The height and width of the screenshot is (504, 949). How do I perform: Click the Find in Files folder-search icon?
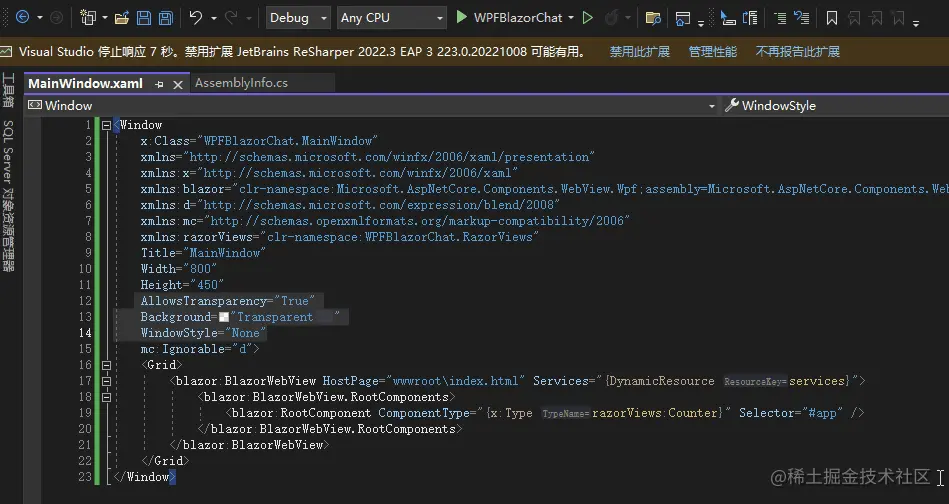[x=653, y=18]
